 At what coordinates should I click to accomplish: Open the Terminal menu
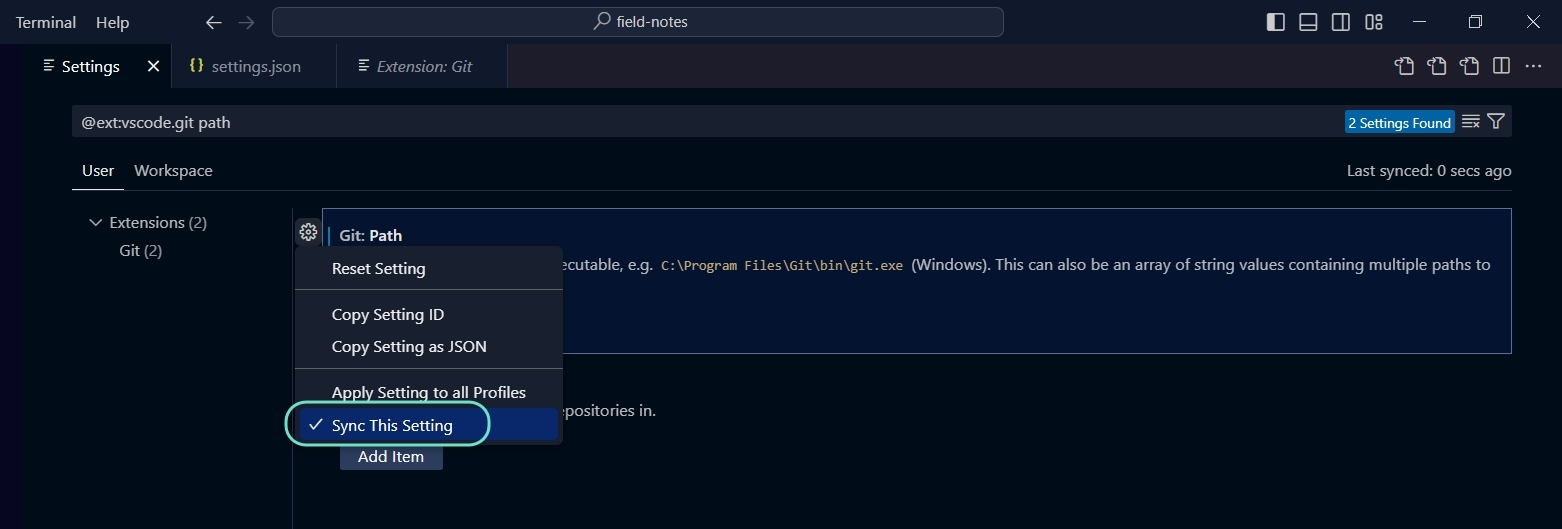pos(46,22)
